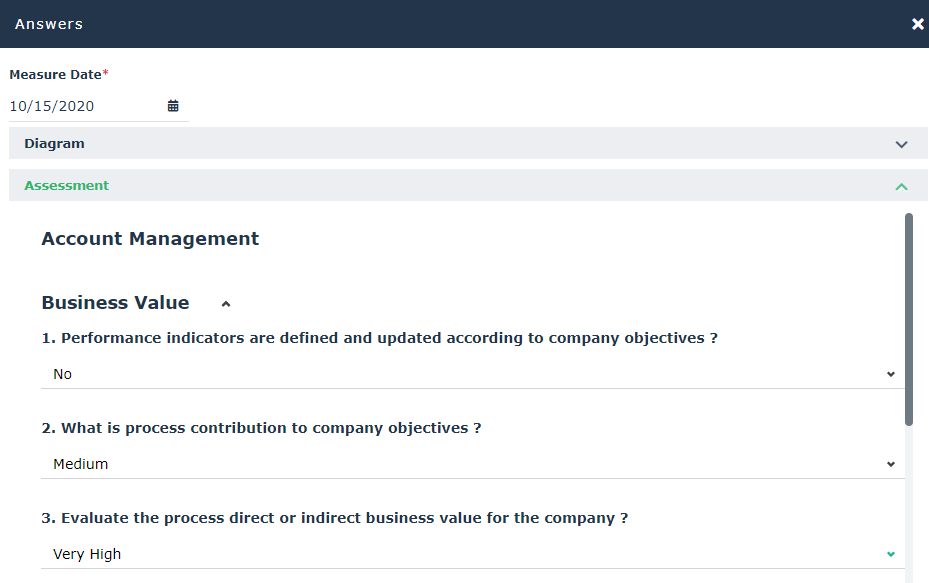Image resolution: width=929 pixels, height=583 pixels.
Task: Collapse Business Value group with small caret
Action: point(226,303)
